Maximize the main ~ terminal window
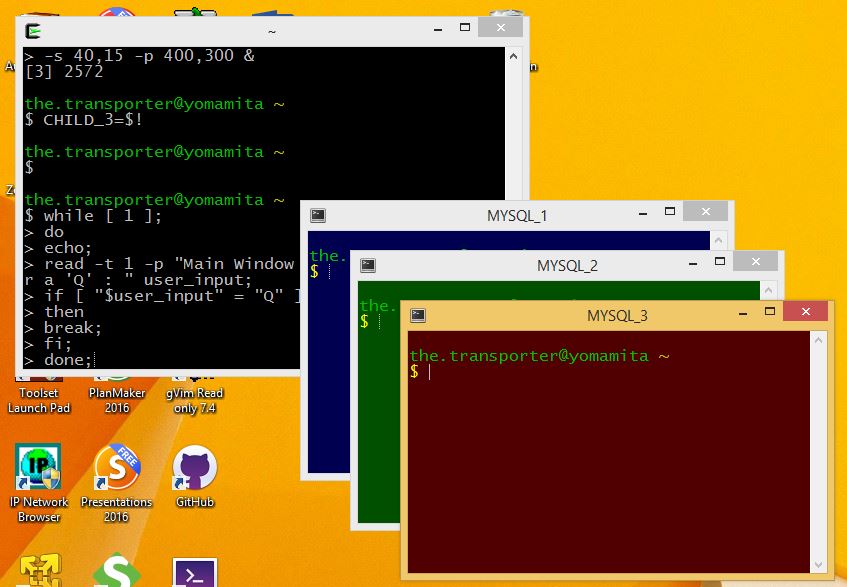This screenshot has height=587, width=847. pyautogui.click(x=465, y=28)
